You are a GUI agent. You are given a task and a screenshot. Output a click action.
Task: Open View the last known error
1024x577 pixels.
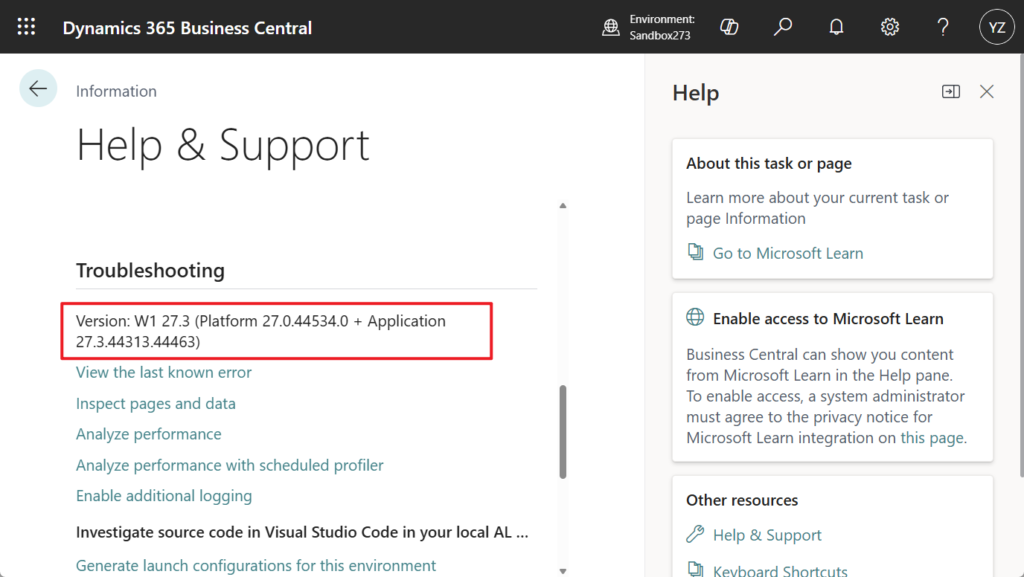pos(164,372)
